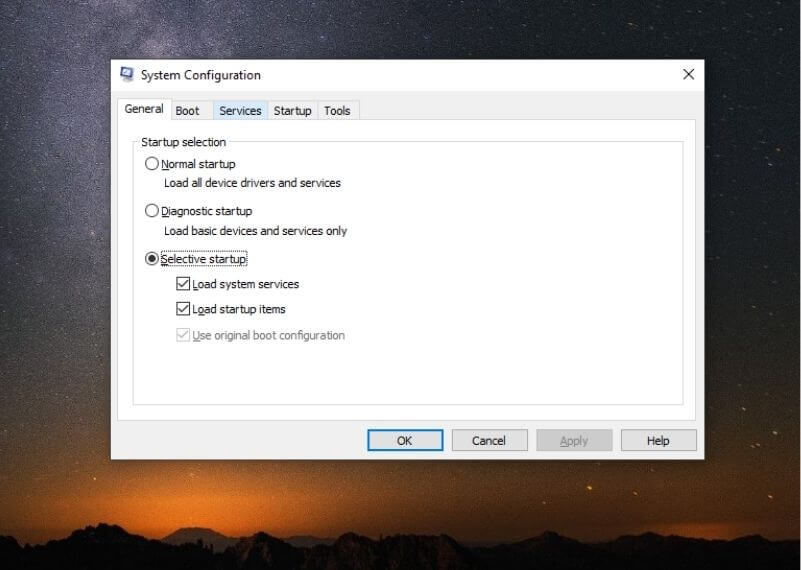Click the System Configuration title bar icon

click(x=127, y=75)
